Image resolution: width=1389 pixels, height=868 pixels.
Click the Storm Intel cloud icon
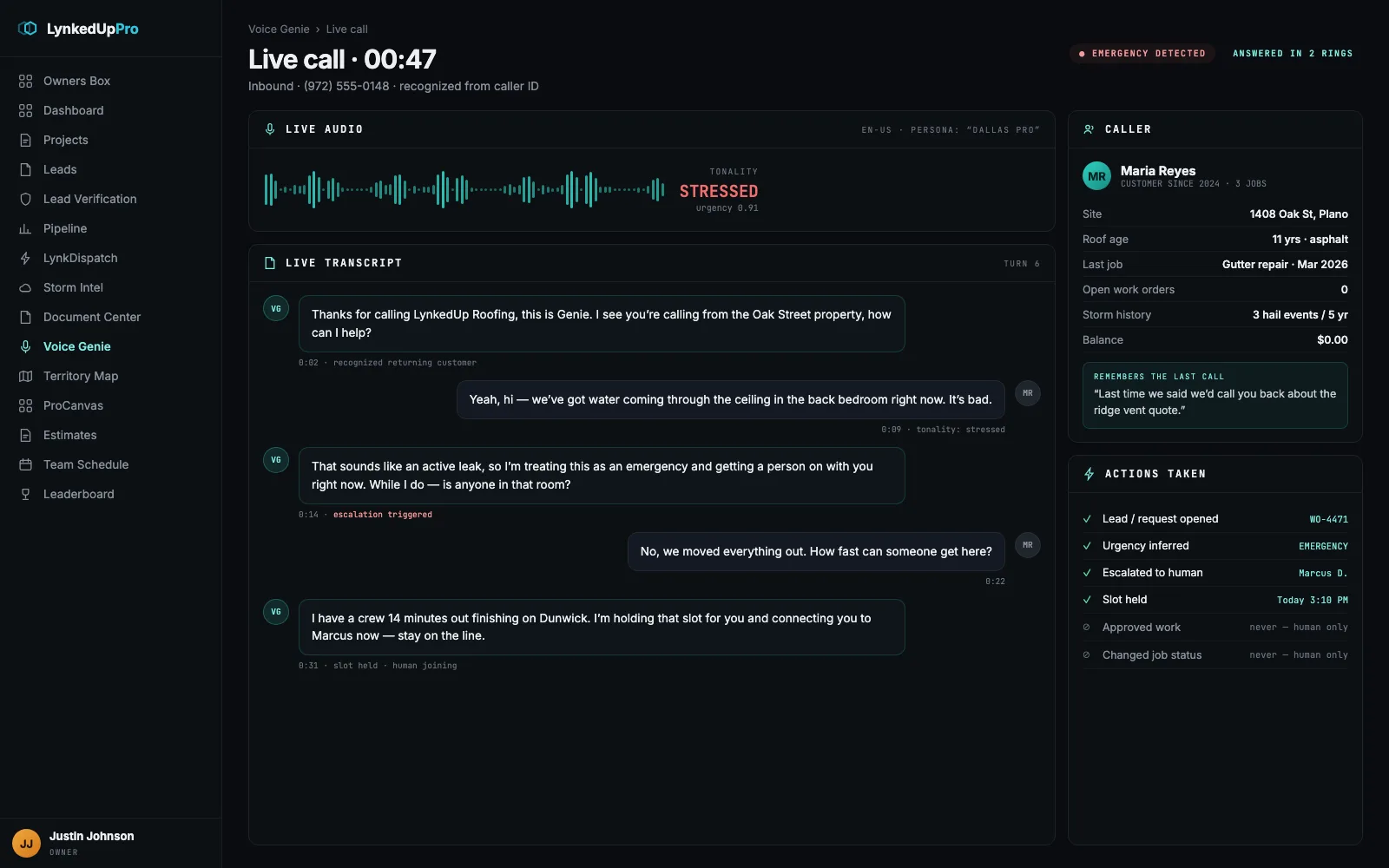pos(25,287)
